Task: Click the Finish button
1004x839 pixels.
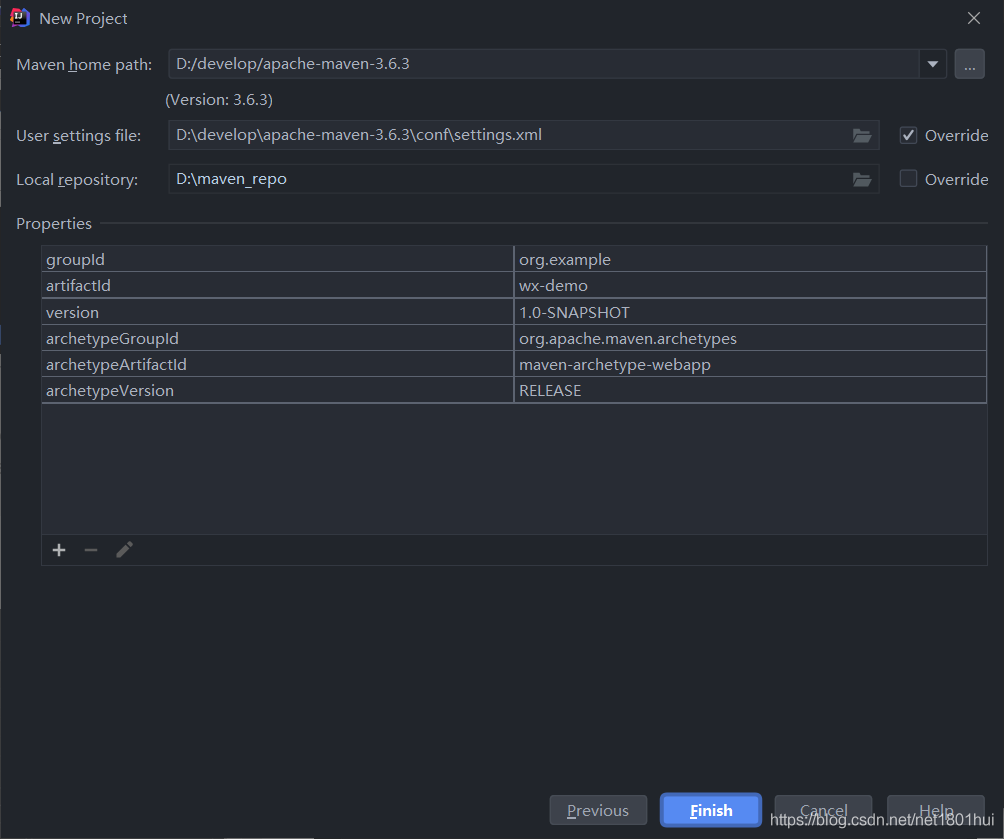Action: (x=711, y=811)
